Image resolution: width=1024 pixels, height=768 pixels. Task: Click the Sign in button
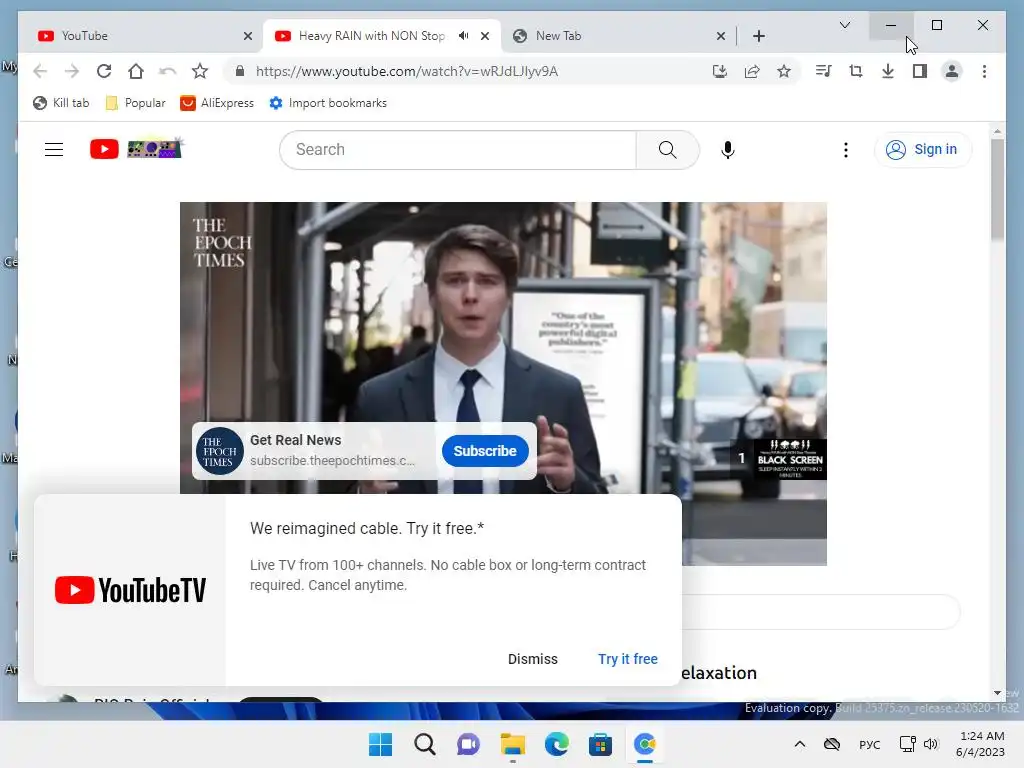pyautogui.click(x=922, y=150)
